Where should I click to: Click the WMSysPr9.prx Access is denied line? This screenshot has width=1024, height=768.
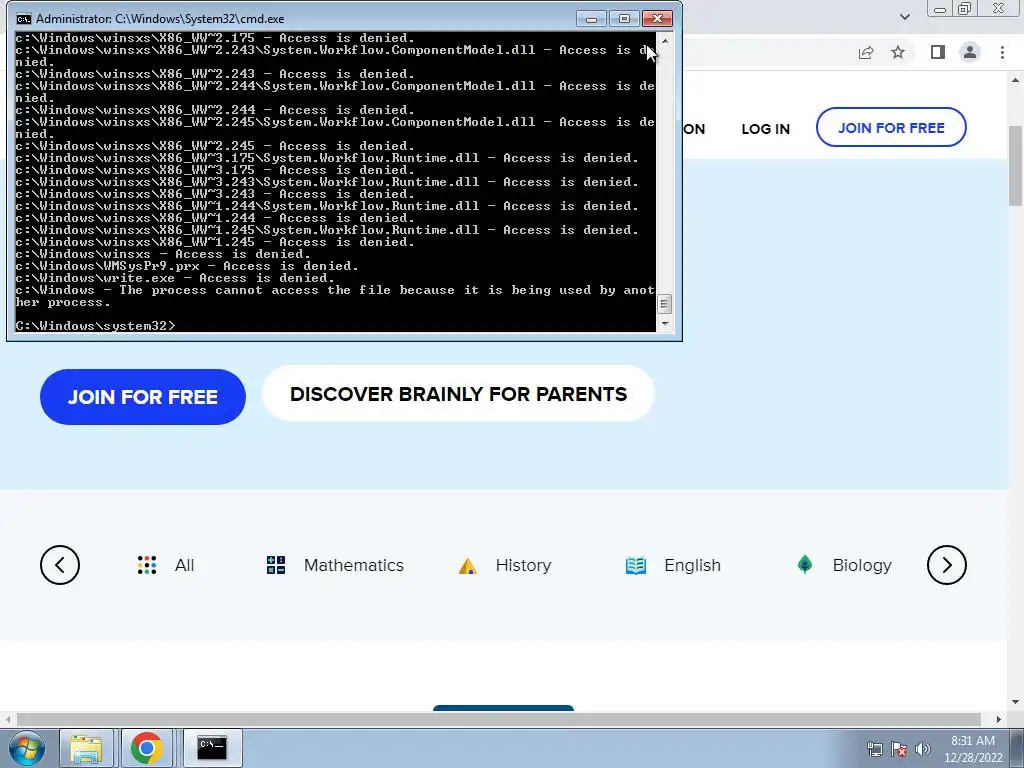pyautogui.click(x=187, y=266)
